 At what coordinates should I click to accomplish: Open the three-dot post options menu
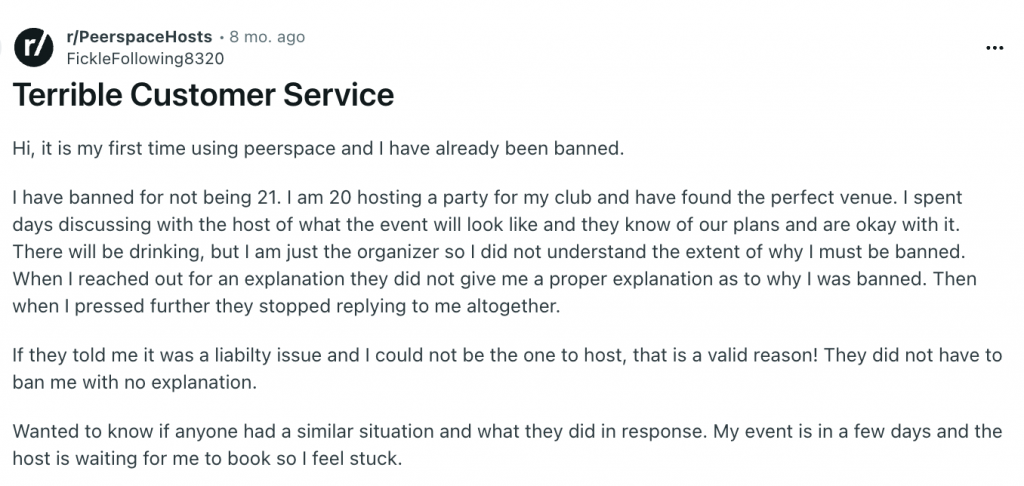994,46
